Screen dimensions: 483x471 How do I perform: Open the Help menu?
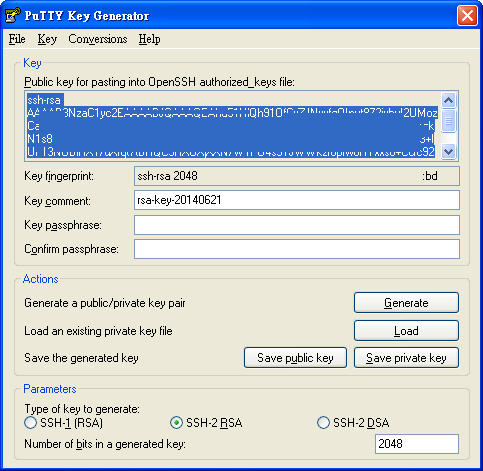point(149,39)
